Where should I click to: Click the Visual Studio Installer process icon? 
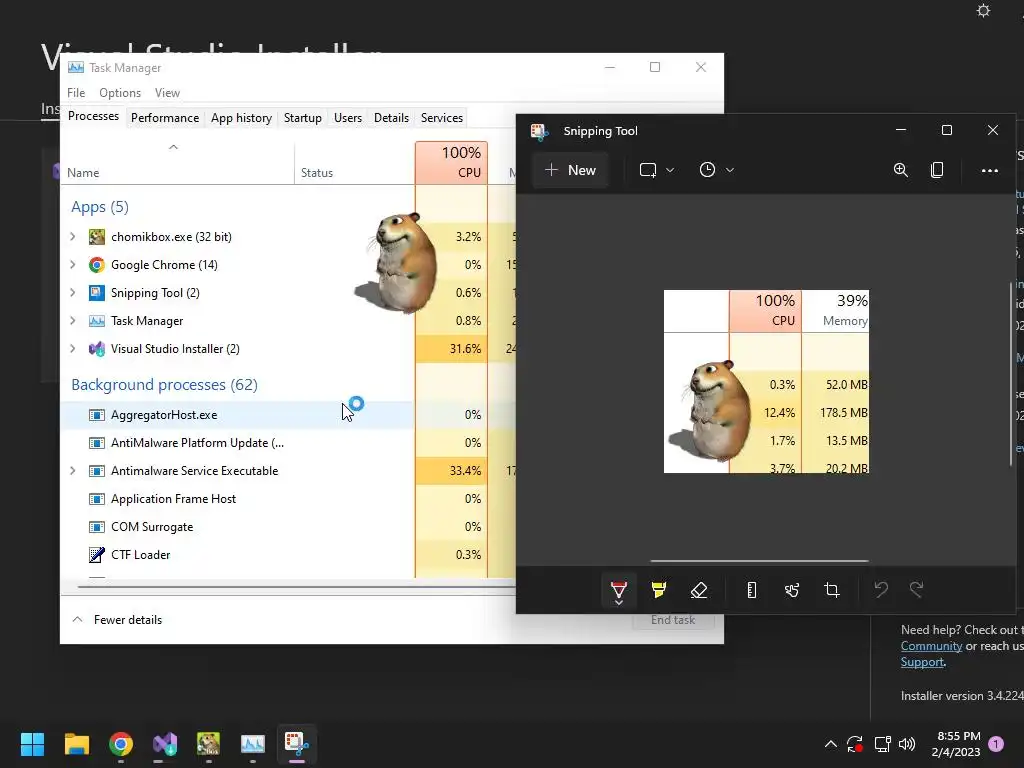pos(97,349)
